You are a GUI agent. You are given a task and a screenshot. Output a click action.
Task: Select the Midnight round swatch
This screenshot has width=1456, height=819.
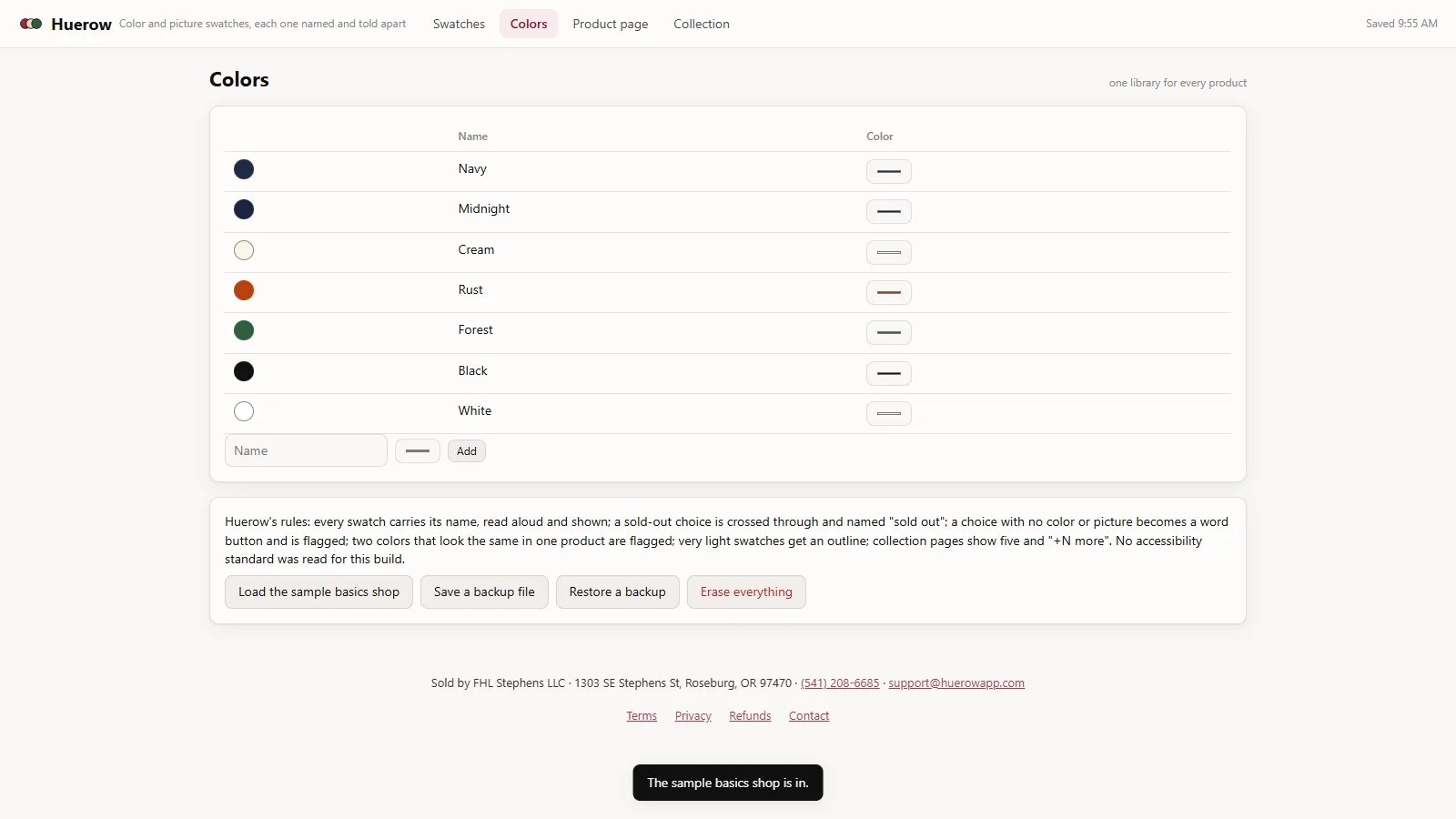[244, 209]
